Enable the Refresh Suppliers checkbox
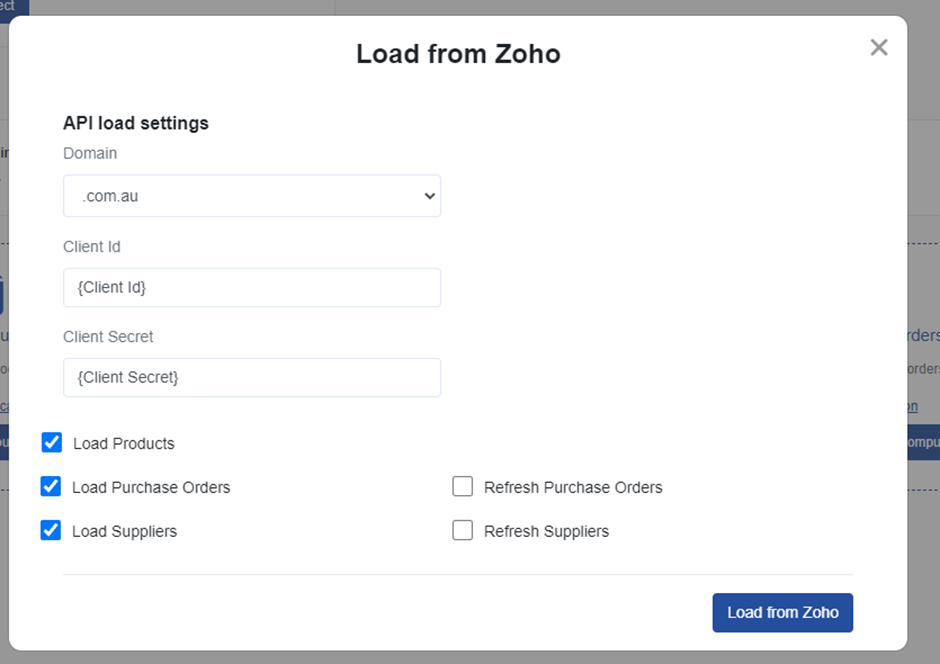940x664 pixels. (462, 530)
